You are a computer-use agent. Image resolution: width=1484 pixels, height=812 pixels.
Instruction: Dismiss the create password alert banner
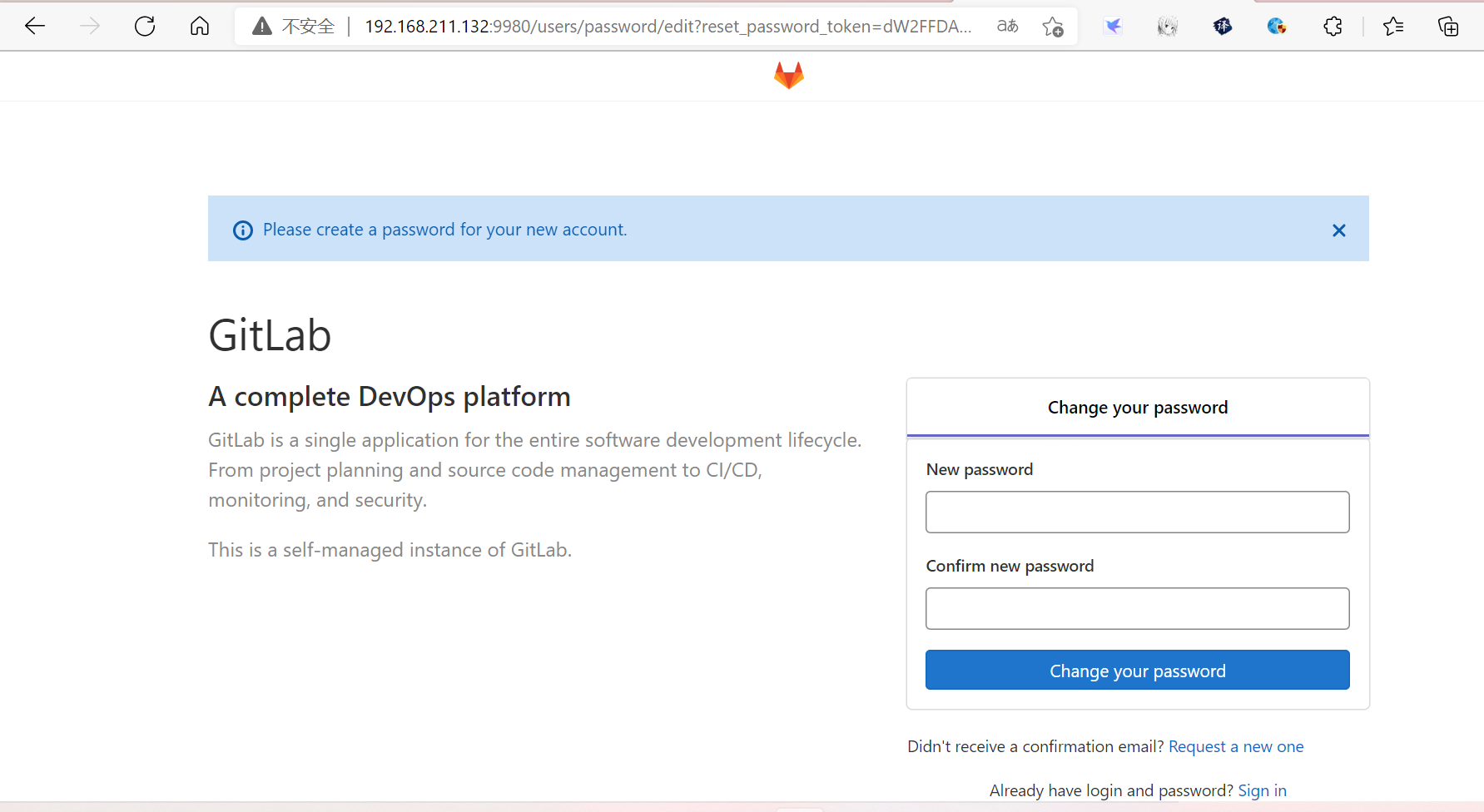click(1339, 230)
